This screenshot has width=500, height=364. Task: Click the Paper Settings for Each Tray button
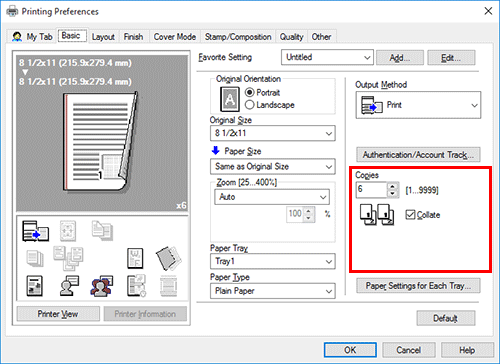tap(418, 286)
